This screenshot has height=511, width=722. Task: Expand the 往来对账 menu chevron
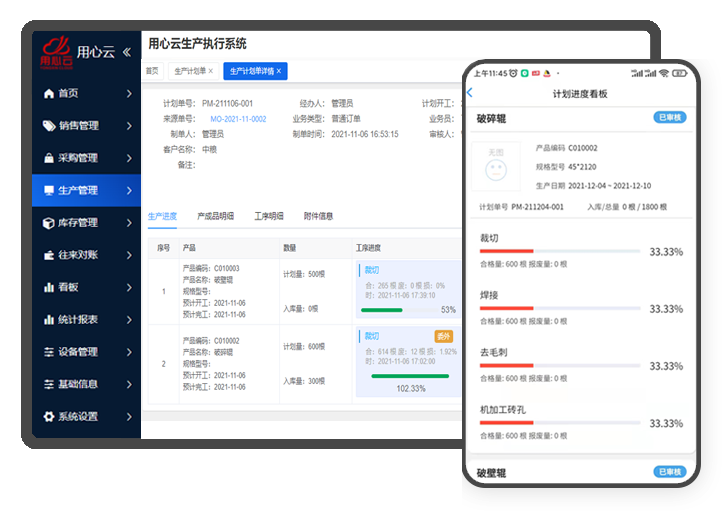[129, 255]
